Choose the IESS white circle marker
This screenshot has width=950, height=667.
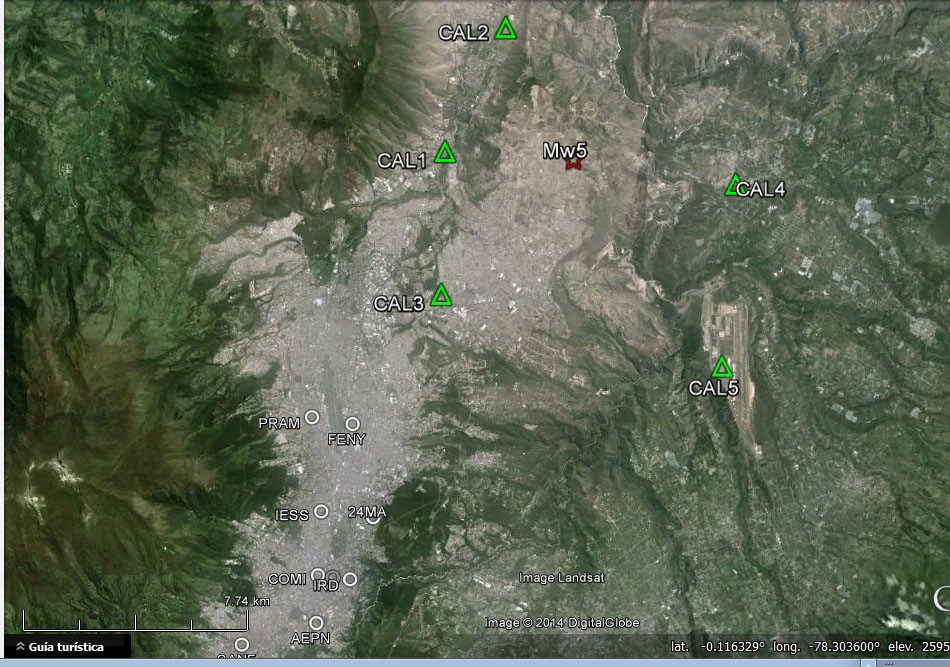[x=321, y=511]
